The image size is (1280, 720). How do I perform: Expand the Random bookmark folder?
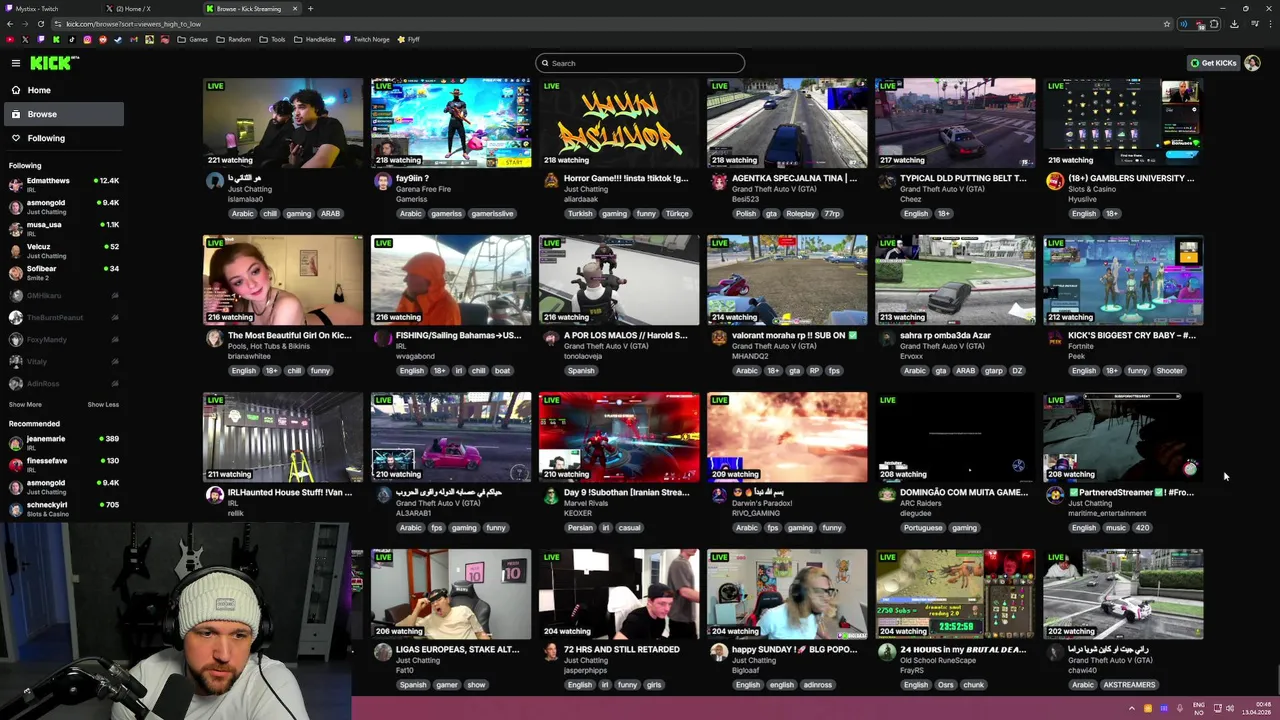pyautogui.click(x=234, y=40)
